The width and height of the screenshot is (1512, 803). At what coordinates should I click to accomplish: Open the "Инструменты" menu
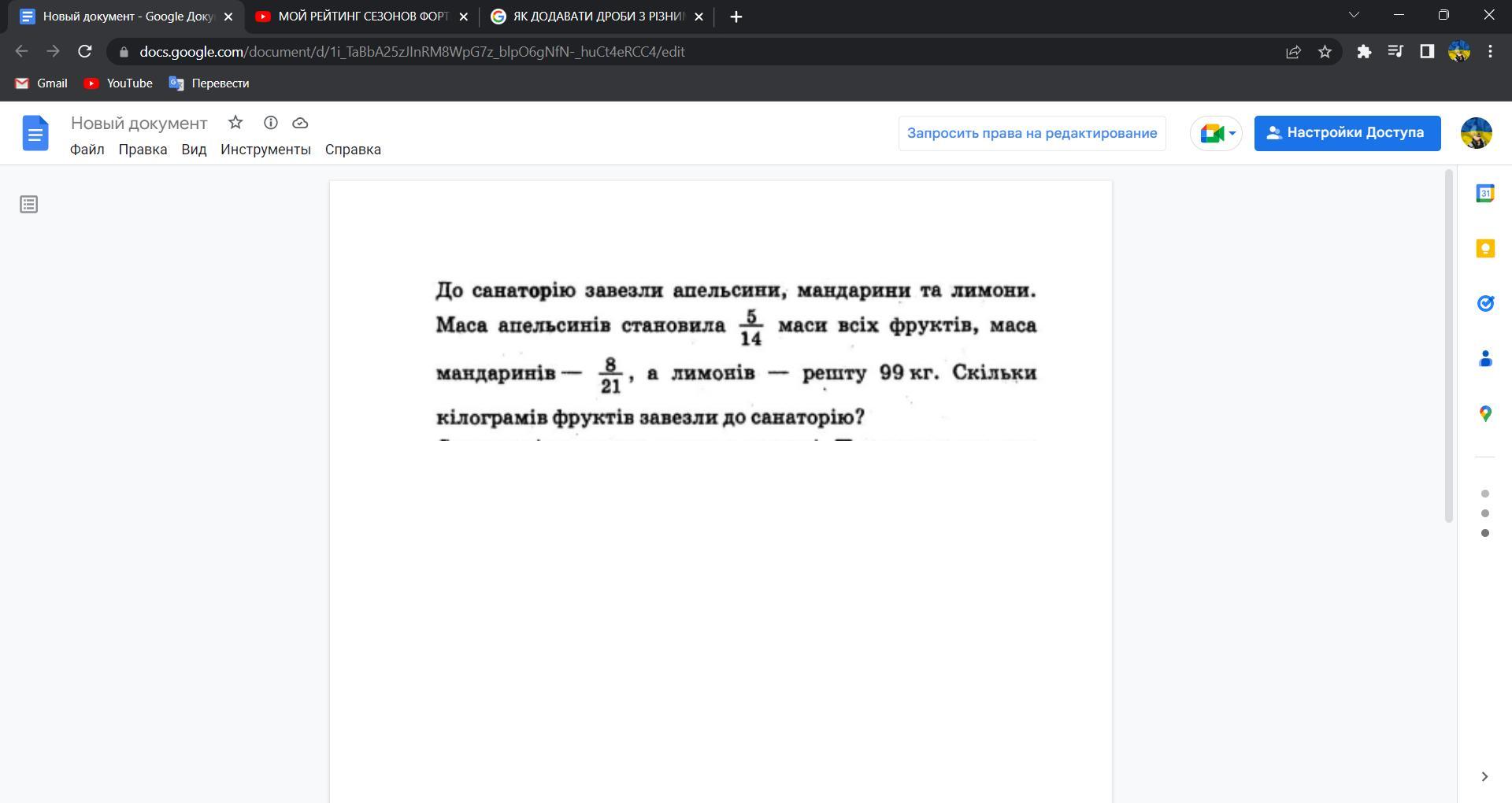[x=265, y=150]
